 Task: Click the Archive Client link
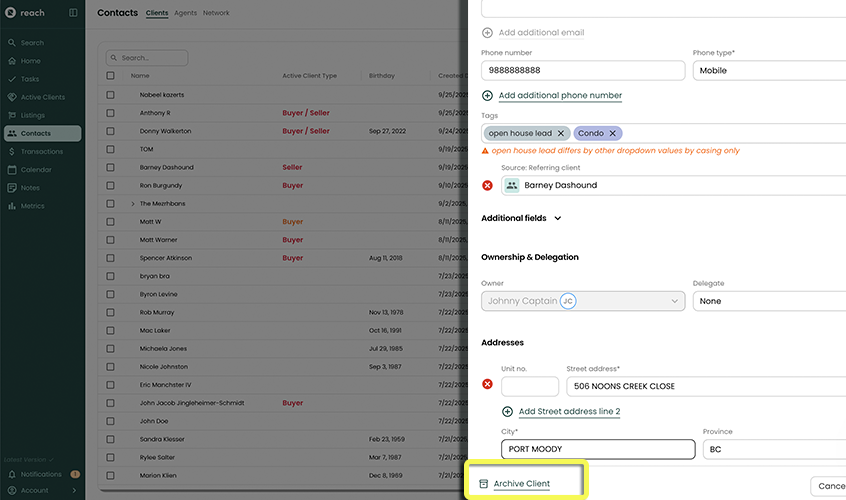[521, 484]
